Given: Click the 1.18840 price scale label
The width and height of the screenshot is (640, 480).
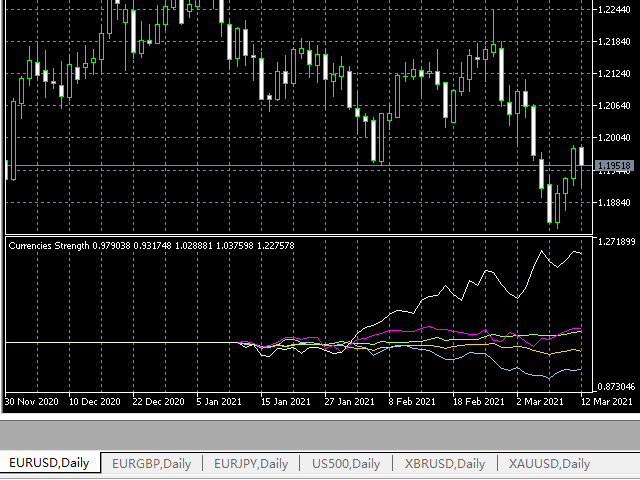Looking at the screenshot, I should pos(612,202).
